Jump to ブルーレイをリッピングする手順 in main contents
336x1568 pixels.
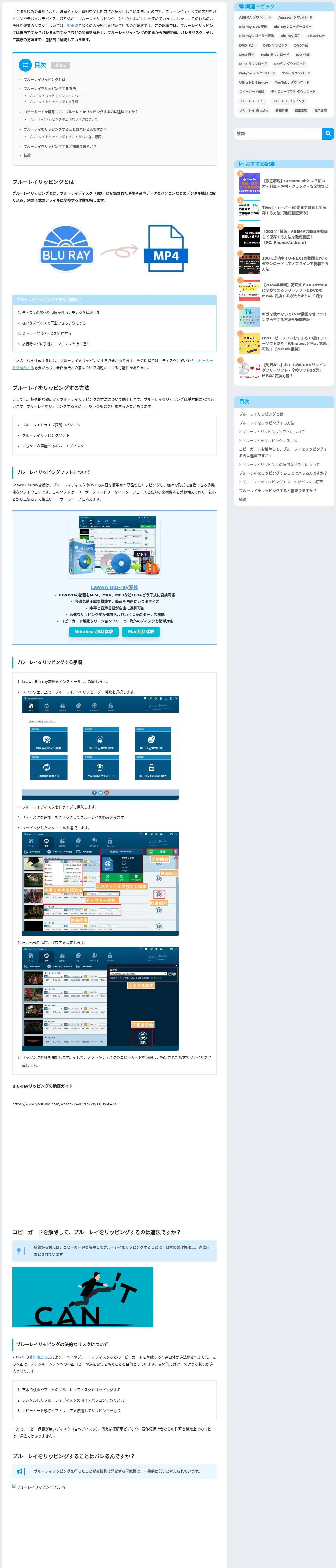click(x=54, y=102)
